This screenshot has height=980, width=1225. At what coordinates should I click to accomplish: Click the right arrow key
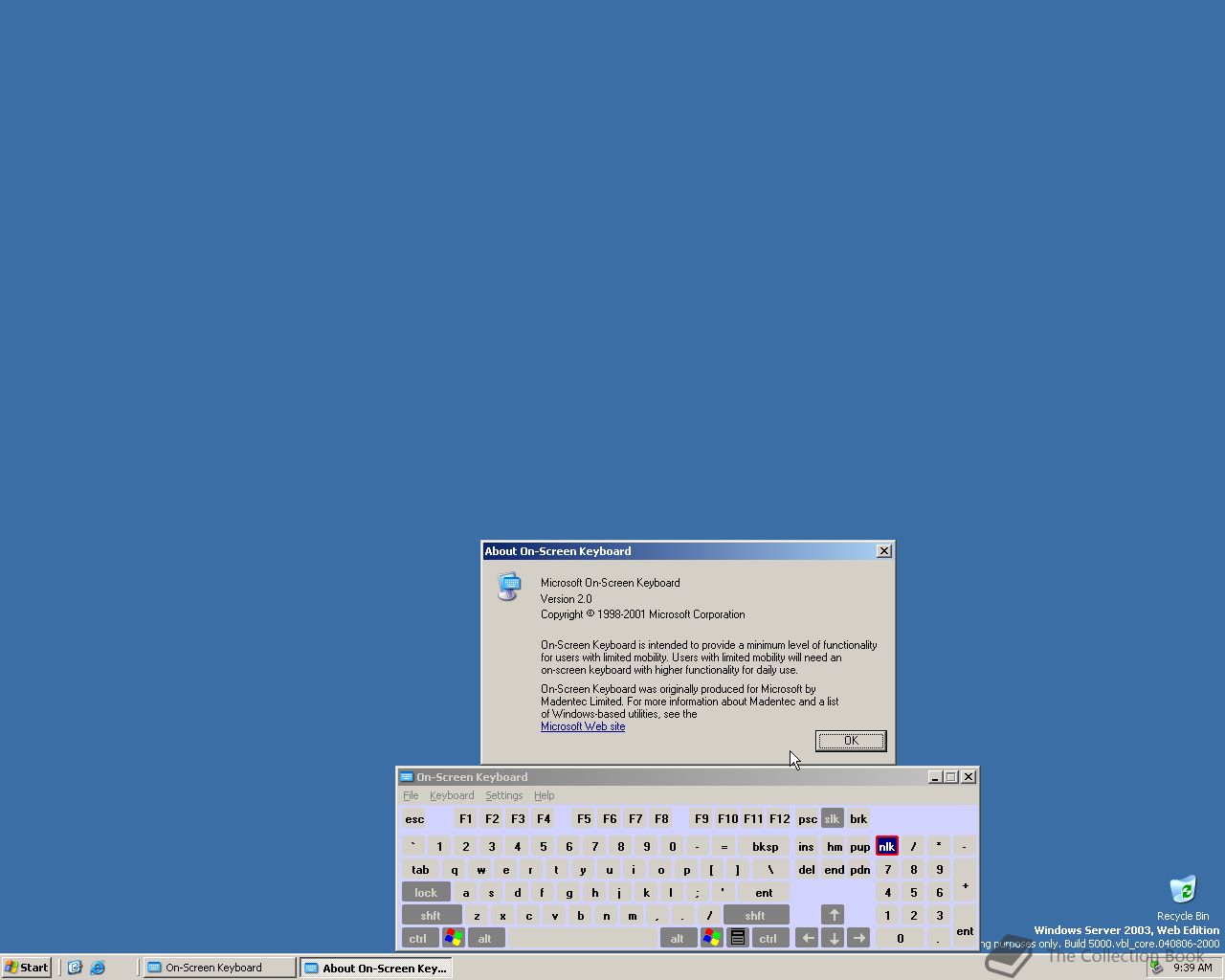tap(858, 938)
